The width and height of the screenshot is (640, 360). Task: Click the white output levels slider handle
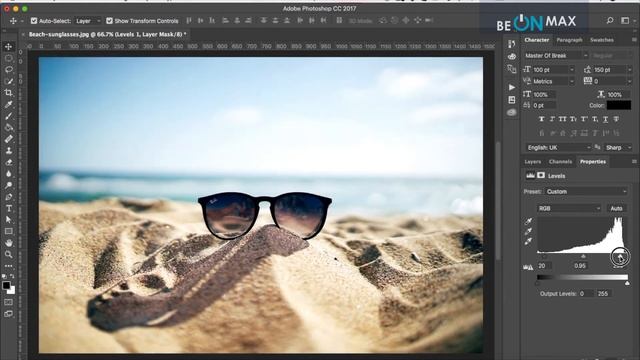pyautogui.click(x=627, y=283)
